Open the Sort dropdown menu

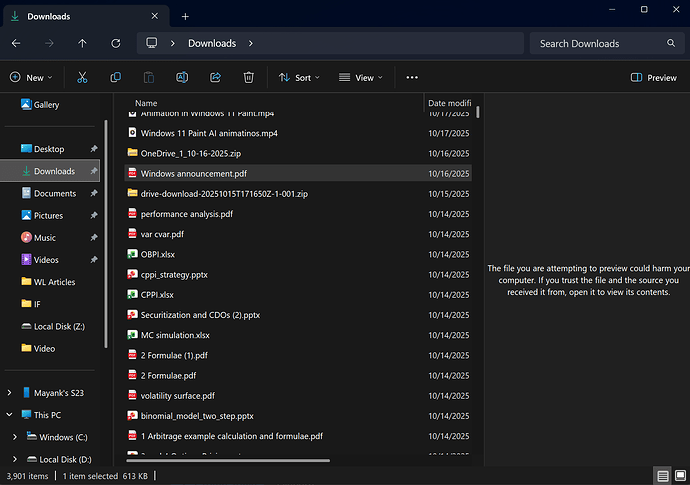[x=300, y=77]
